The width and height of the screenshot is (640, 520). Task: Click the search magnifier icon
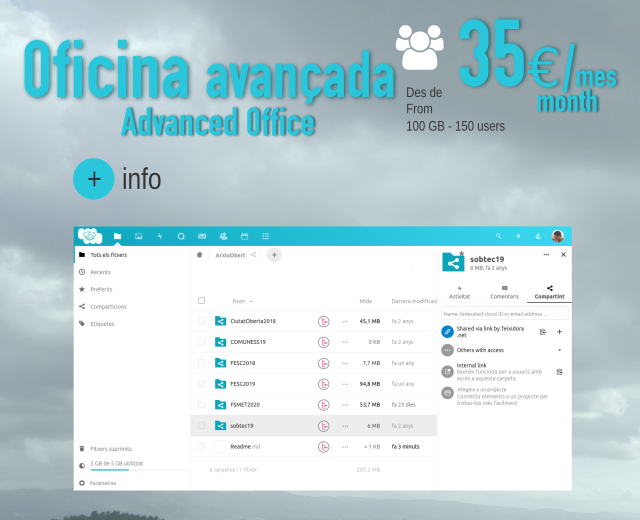tap(498, 236)
